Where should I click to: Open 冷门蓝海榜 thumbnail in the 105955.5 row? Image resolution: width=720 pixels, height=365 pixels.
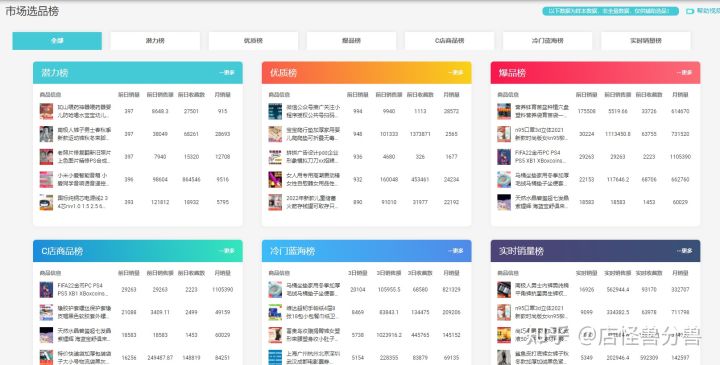tap(275, 290)
